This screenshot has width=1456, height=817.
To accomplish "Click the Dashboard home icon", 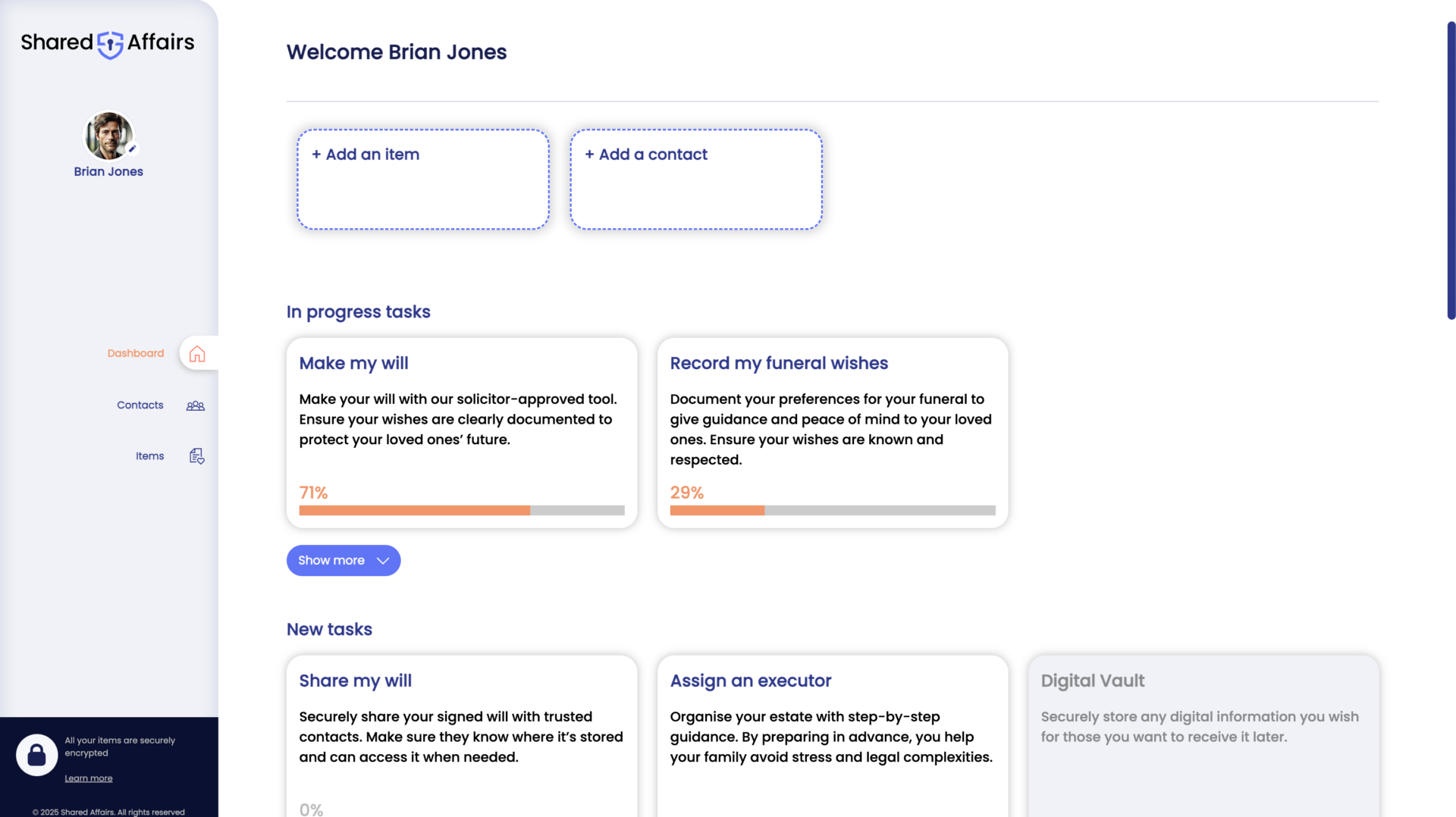I will click(197, 354).
